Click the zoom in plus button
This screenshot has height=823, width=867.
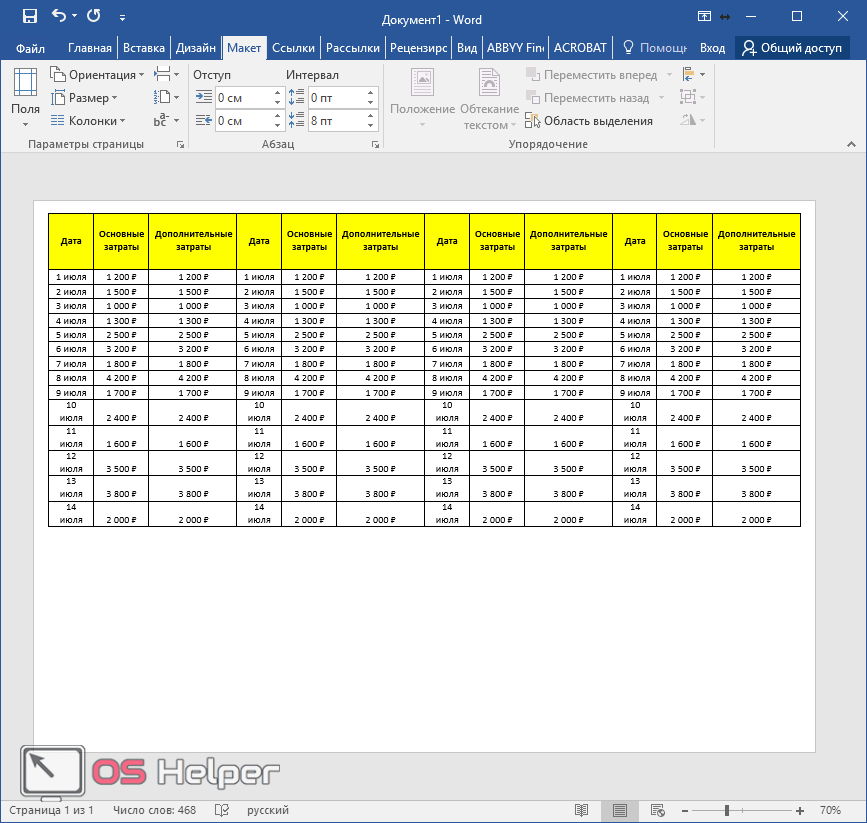pos(800,810)
